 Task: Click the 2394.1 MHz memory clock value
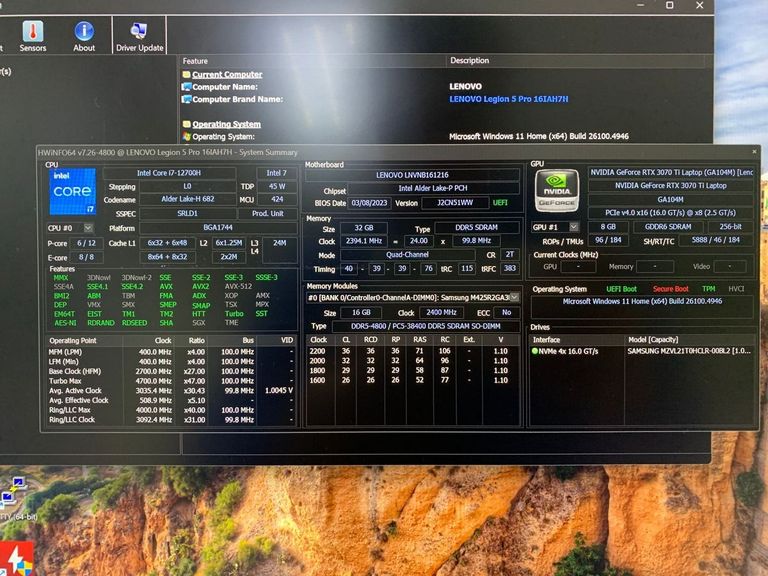click(363, 241)
